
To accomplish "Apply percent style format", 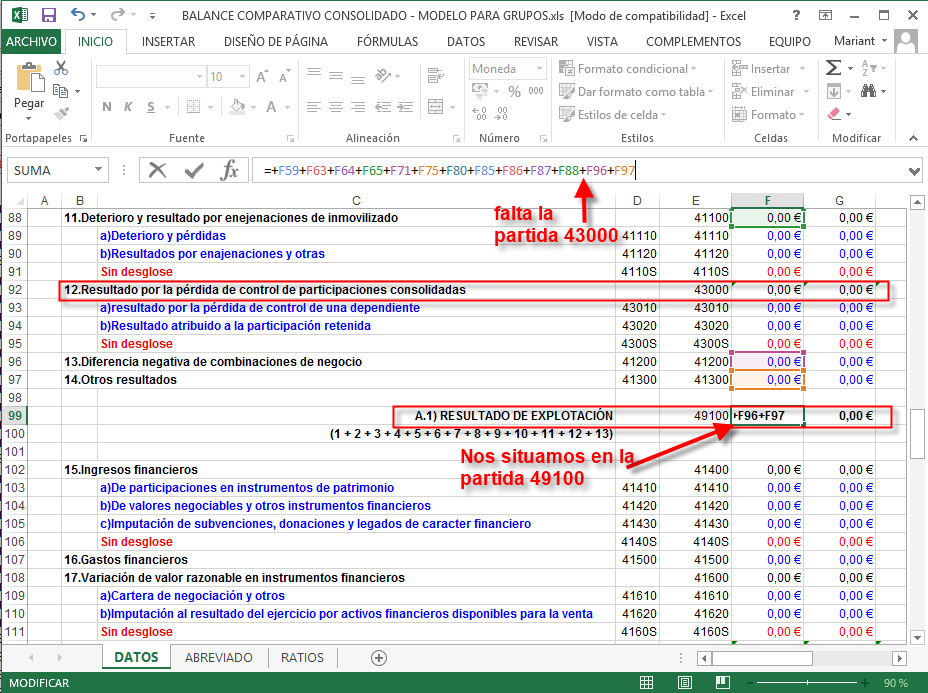I will click(514, 91).
